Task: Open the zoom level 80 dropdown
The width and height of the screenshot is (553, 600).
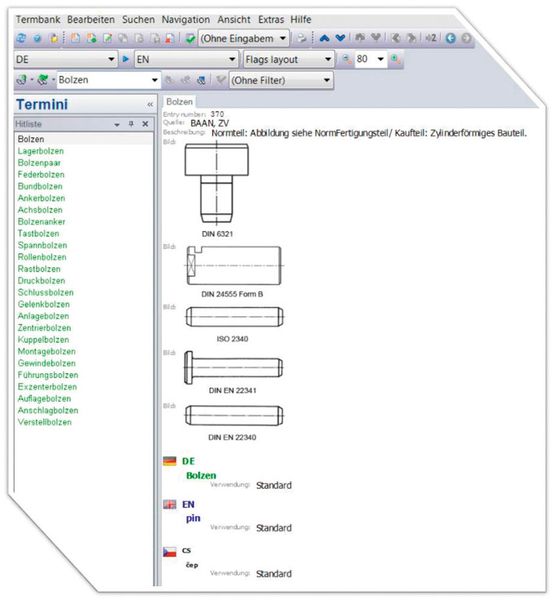Action: (370, 59)
